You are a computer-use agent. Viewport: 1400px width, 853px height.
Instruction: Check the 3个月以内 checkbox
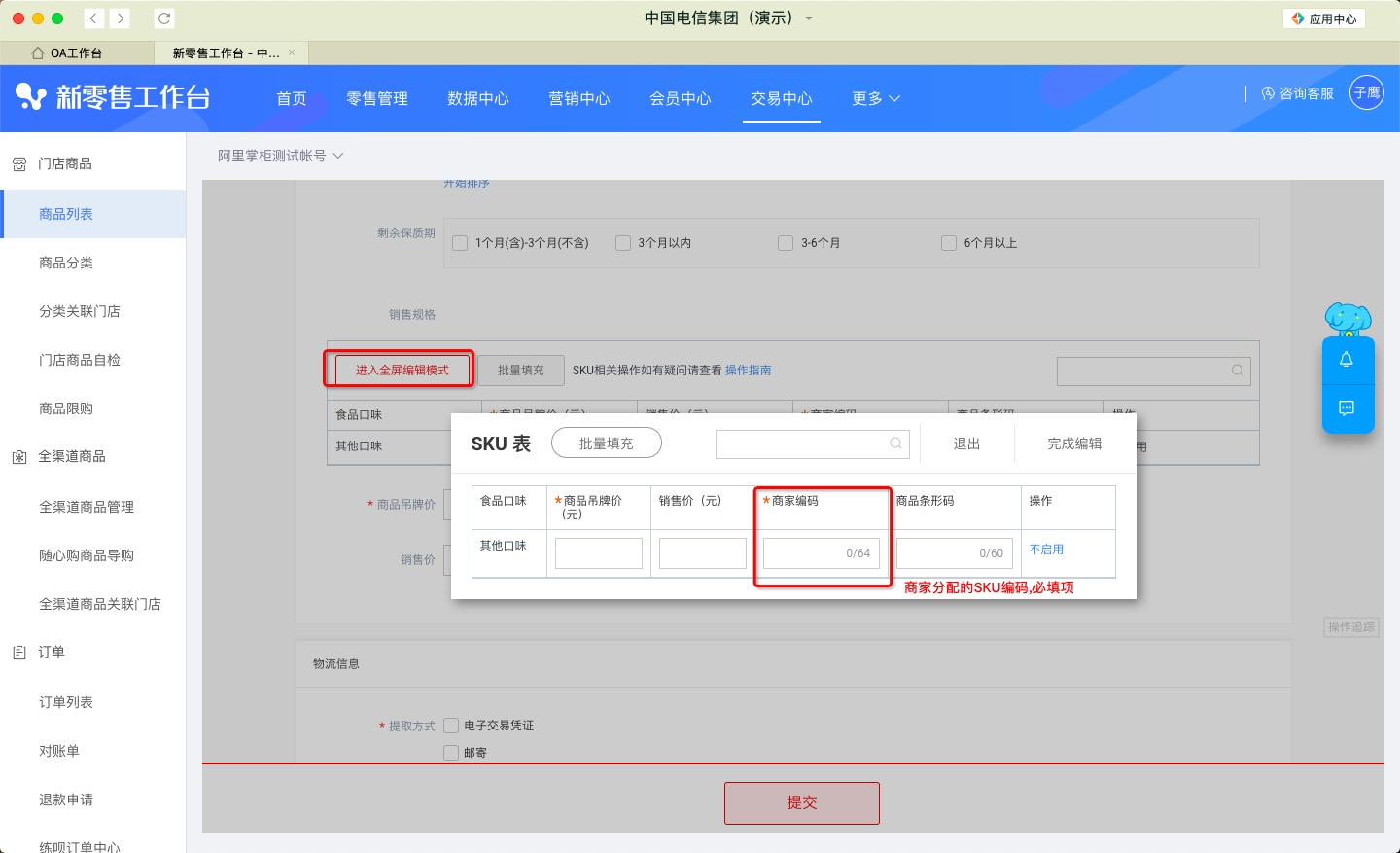coord(623,243)
